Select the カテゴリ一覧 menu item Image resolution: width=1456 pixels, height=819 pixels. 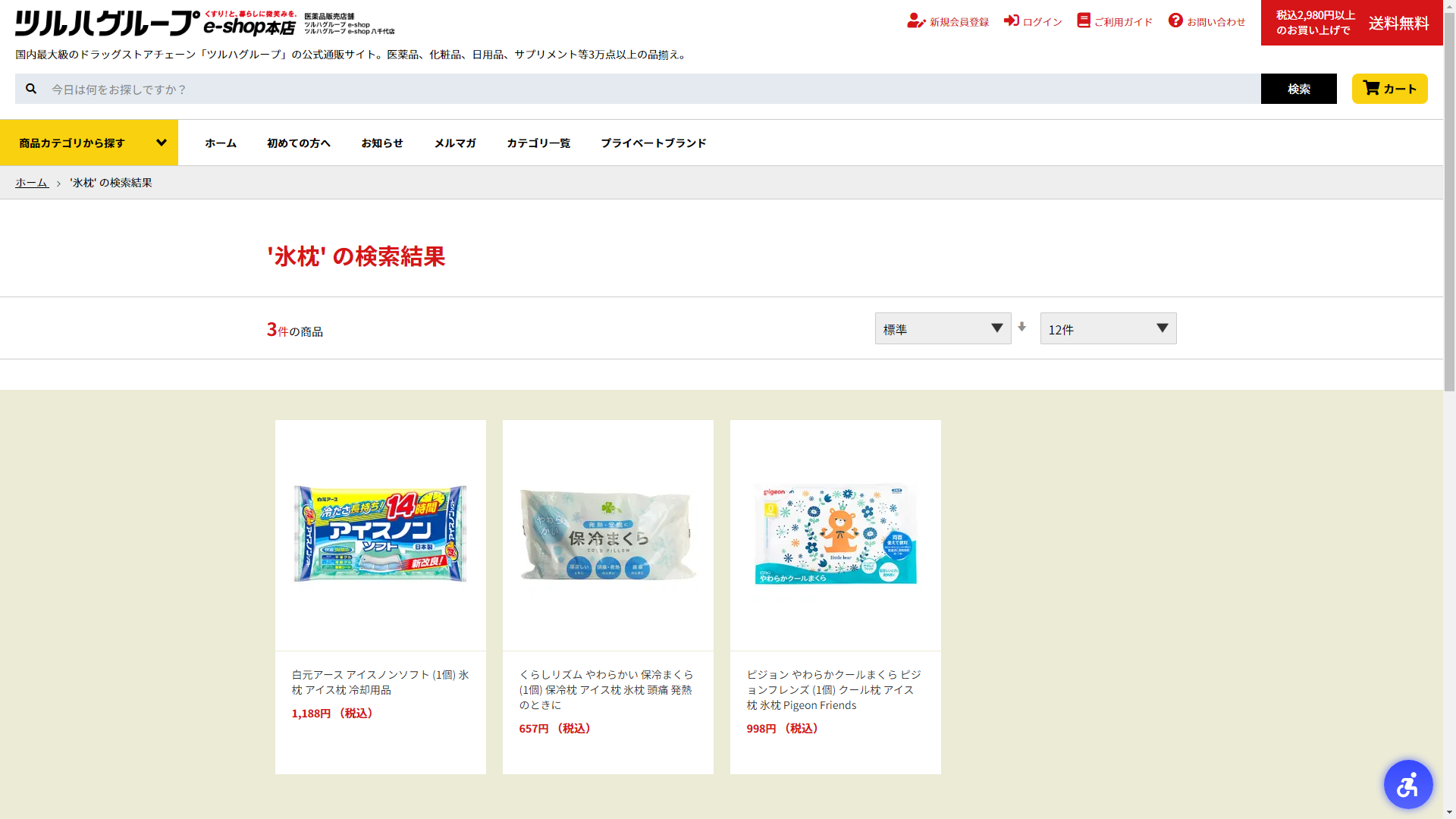(538, 143)
